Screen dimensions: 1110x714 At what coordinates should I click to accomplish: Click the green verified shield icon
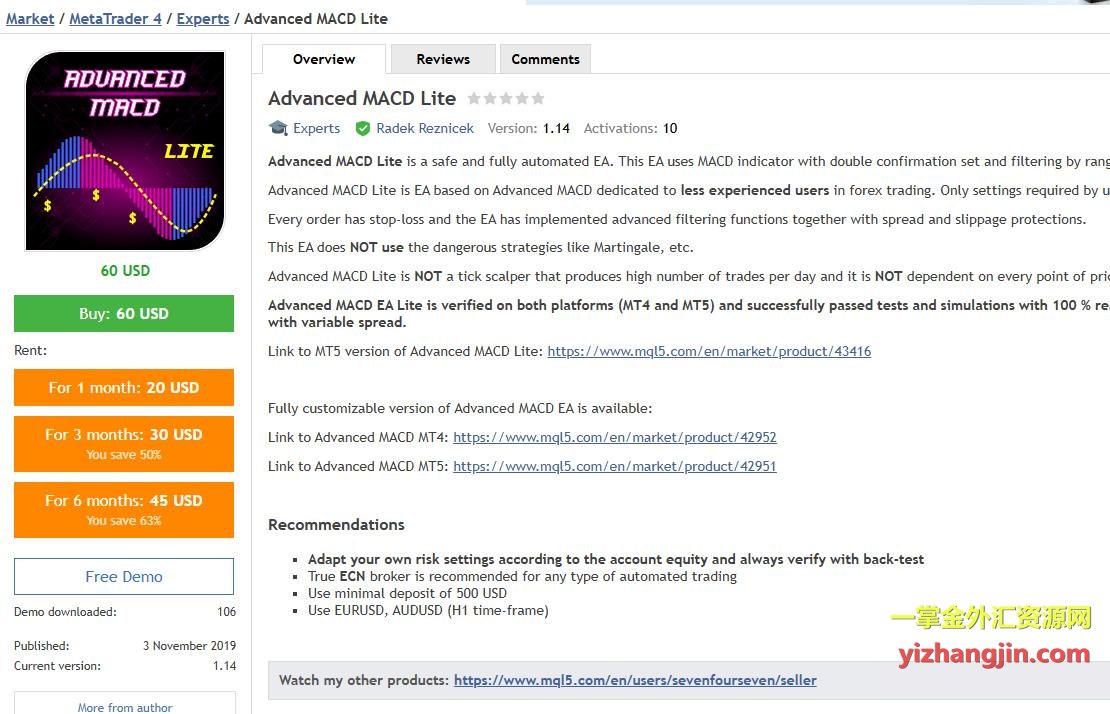click(363, 128)
